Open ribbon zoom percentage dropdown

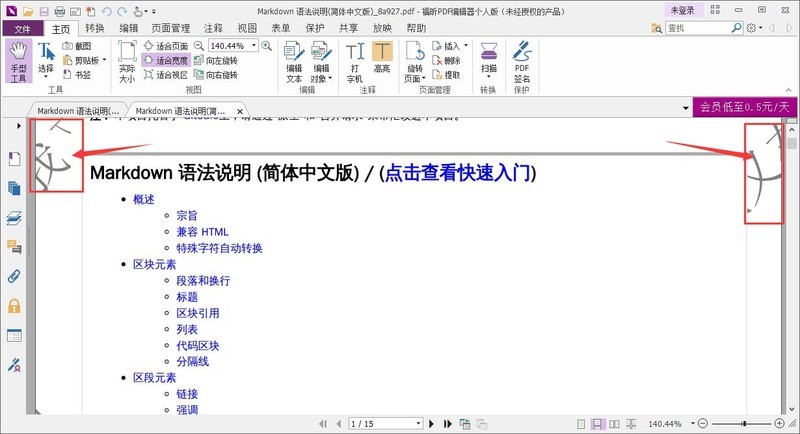[x=254, y=46]
